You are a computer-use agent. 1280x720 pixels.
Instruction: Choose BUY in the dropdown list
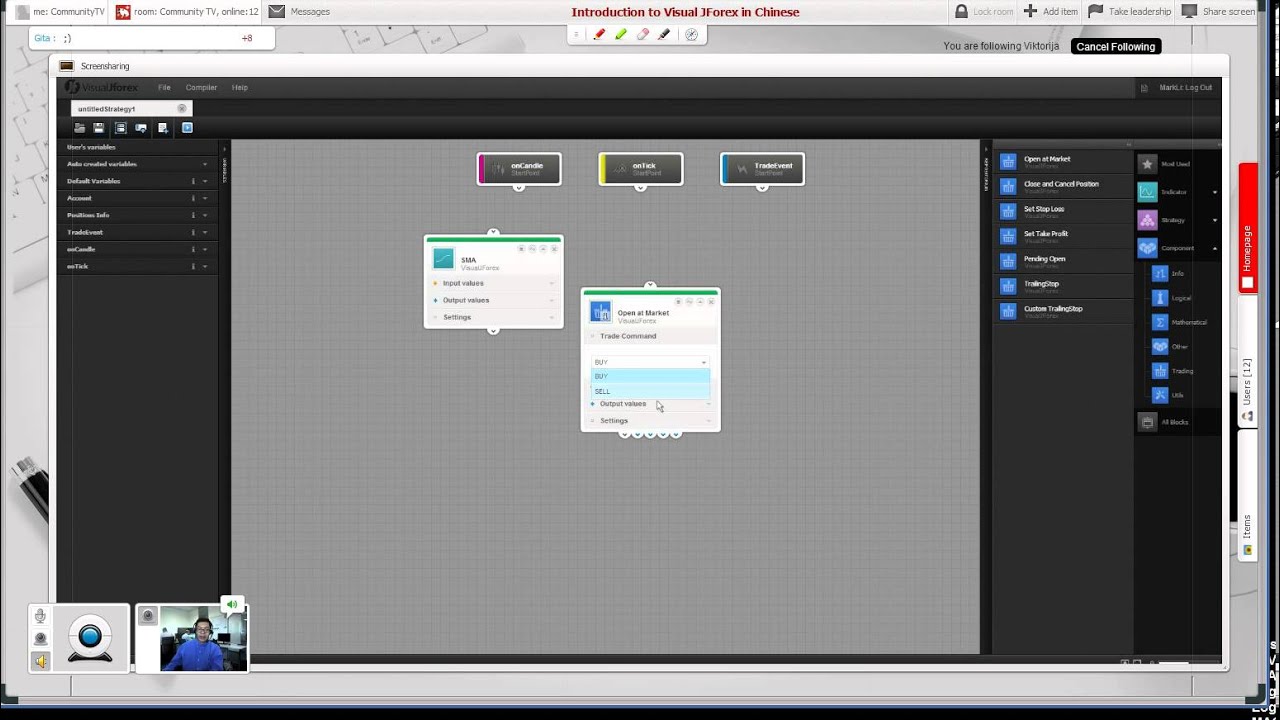[x=650, y=376]
